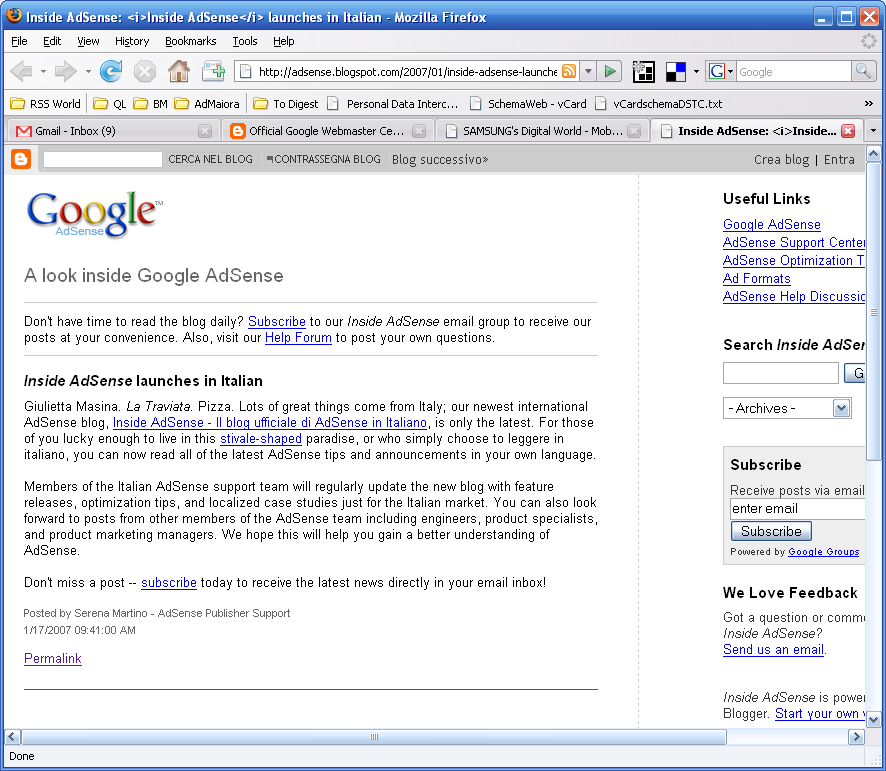
Task: Open the RSS World bookmarks folder
Action: 45,104
